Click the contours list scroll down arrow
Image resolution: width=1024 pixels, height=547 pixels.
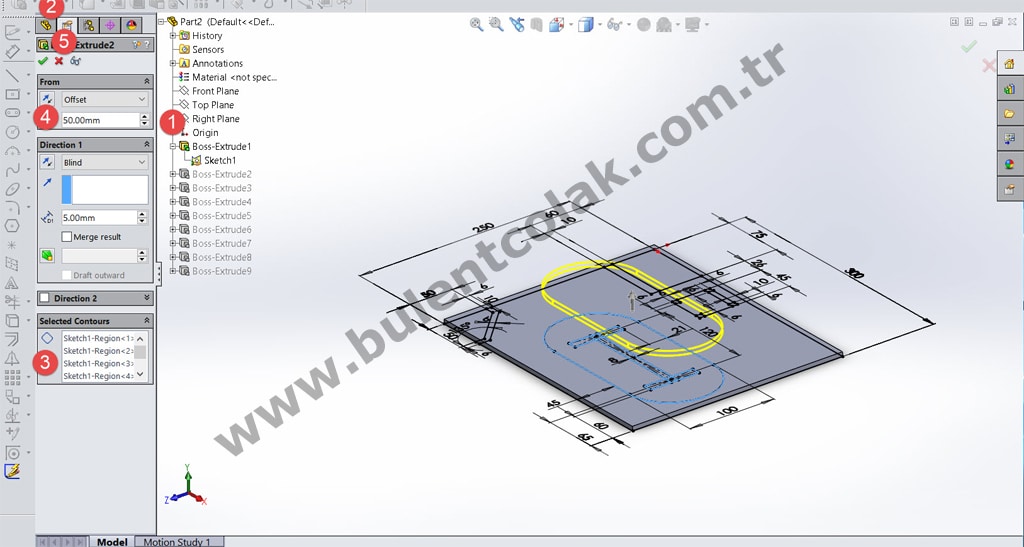click(x=140, y=375)
